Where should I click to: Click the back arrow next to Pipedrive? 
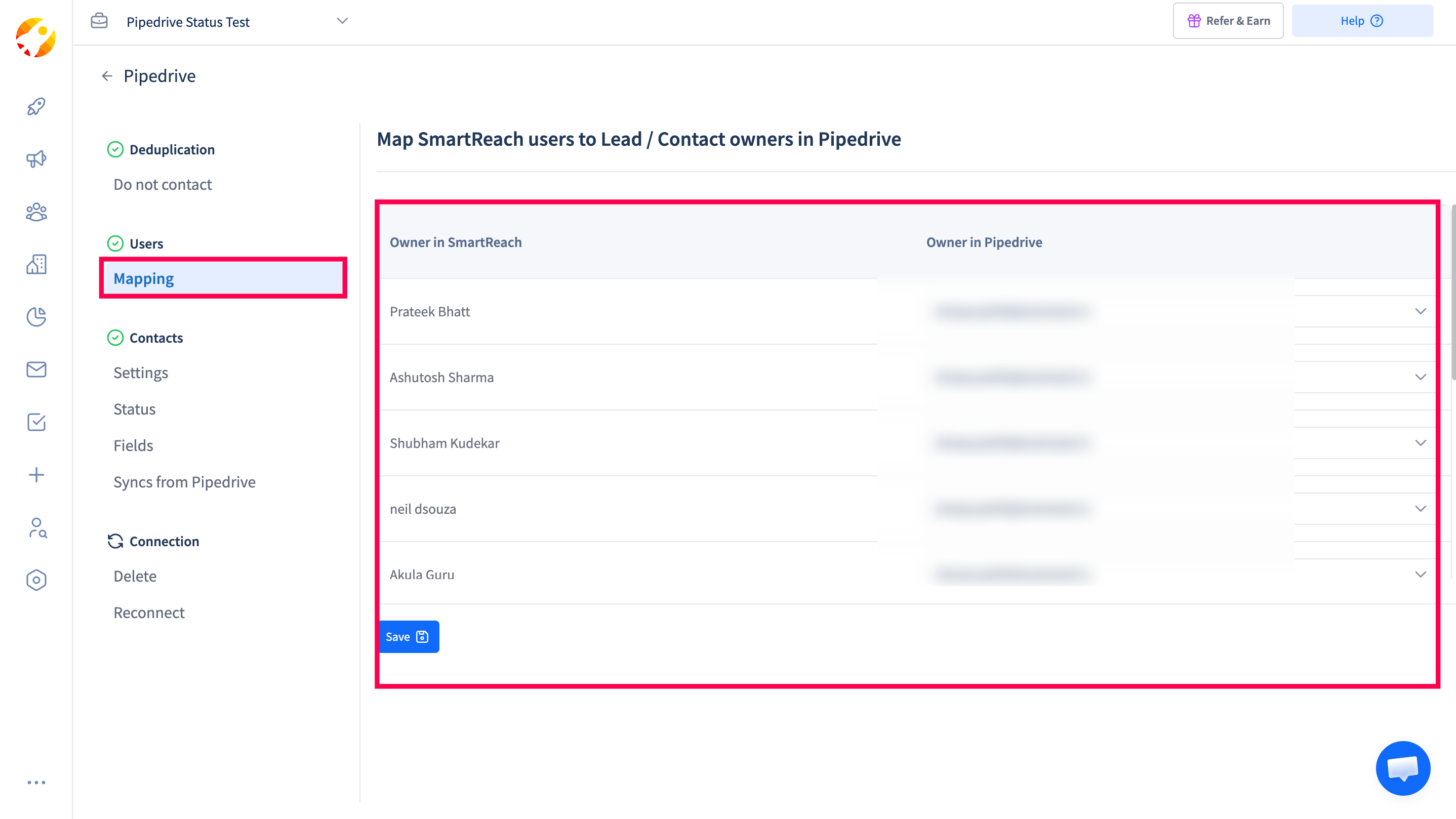[107, 76]
